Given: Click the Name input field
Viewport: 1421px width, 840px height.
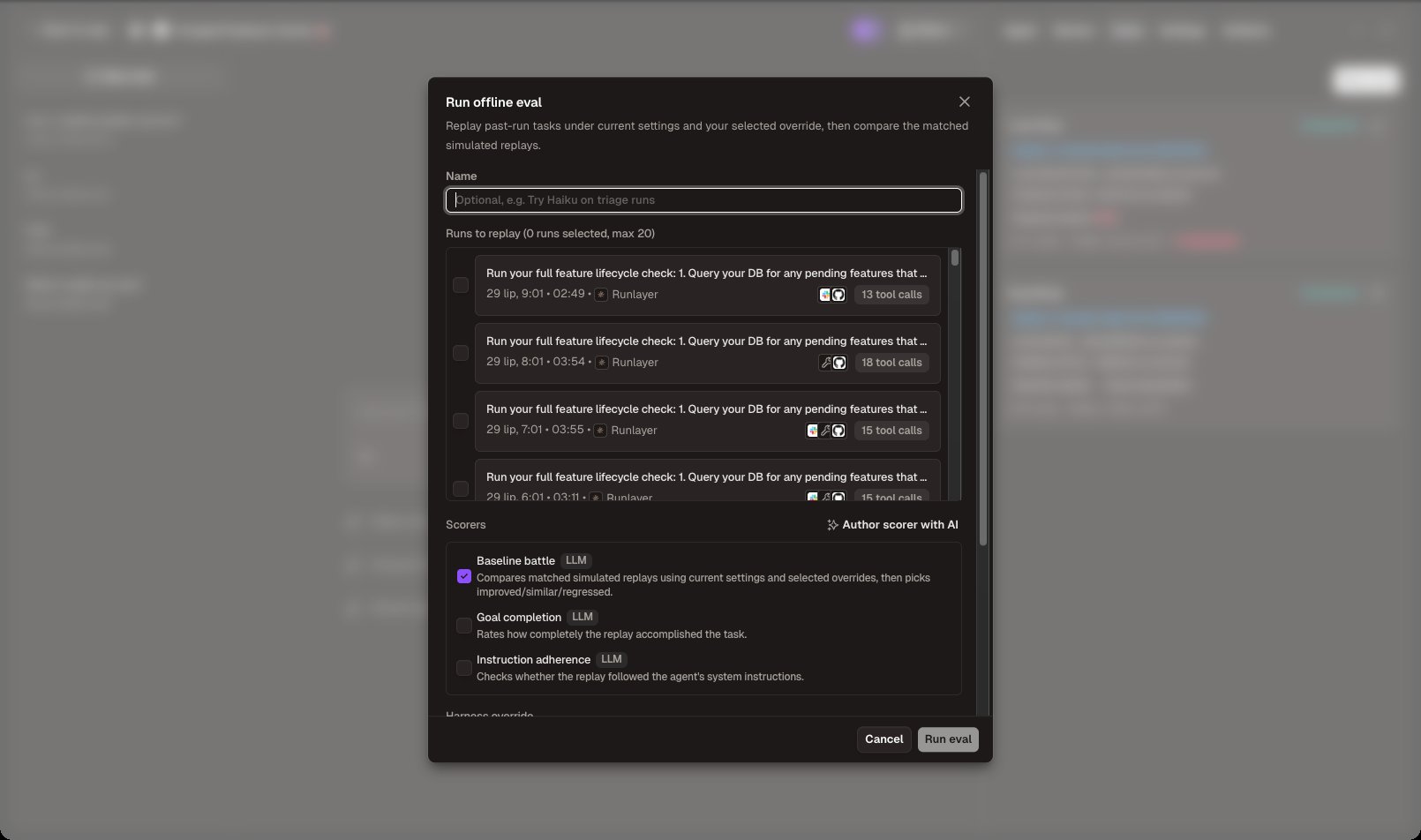Looking at the screenshot, I should point(703,200).
